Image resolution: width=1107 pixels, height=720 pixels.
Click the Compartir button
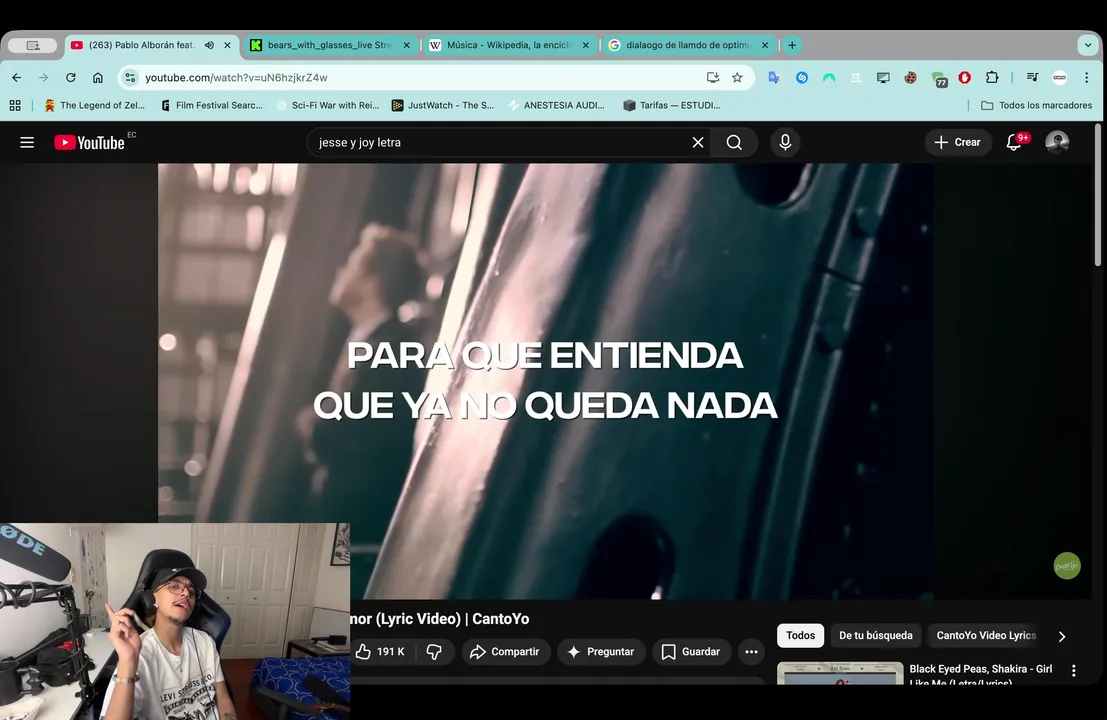coord(505,652)
